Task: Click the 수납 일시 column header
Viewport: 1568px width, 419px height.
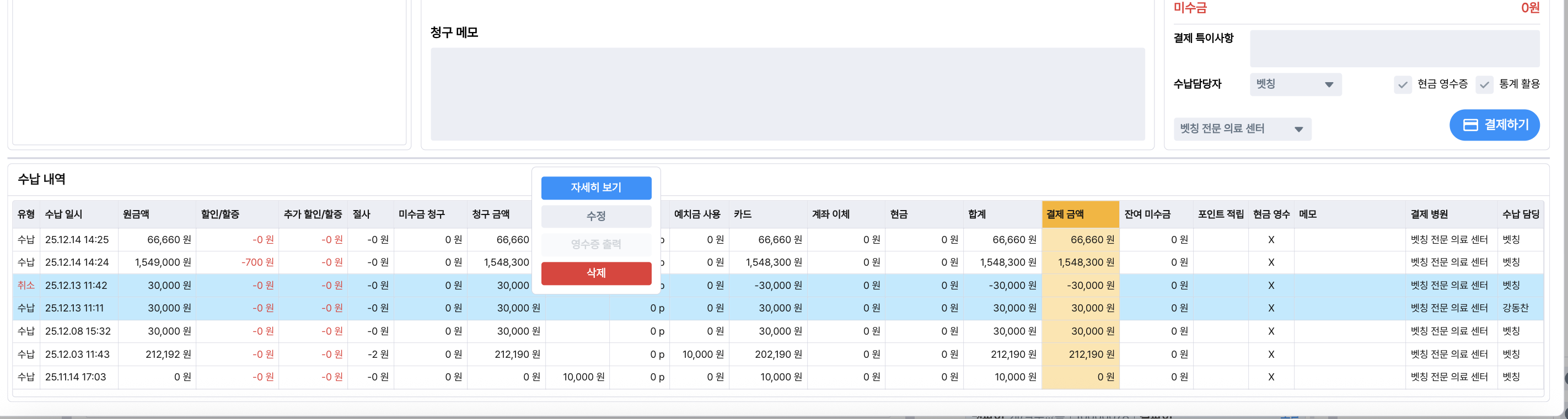Action: point(63,214)
